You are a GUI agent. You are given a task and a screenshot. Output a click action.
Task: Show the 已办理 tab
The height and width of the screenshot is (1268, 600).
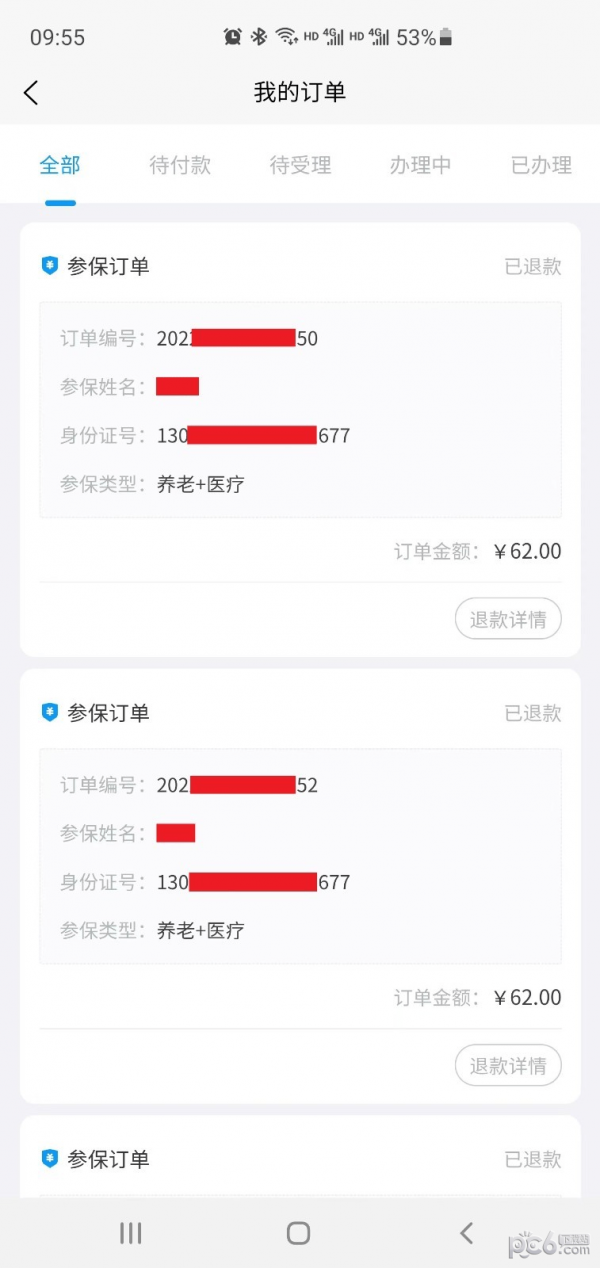point(541,165)
